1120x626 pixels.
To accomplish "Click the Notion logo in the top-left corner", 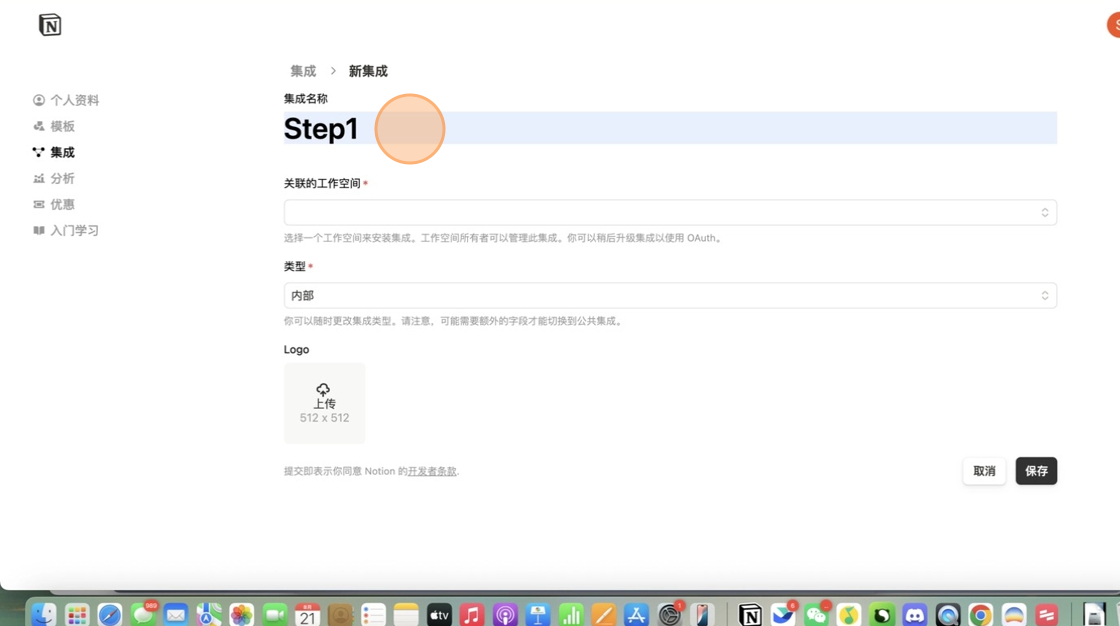I will (x=49, y=24).
